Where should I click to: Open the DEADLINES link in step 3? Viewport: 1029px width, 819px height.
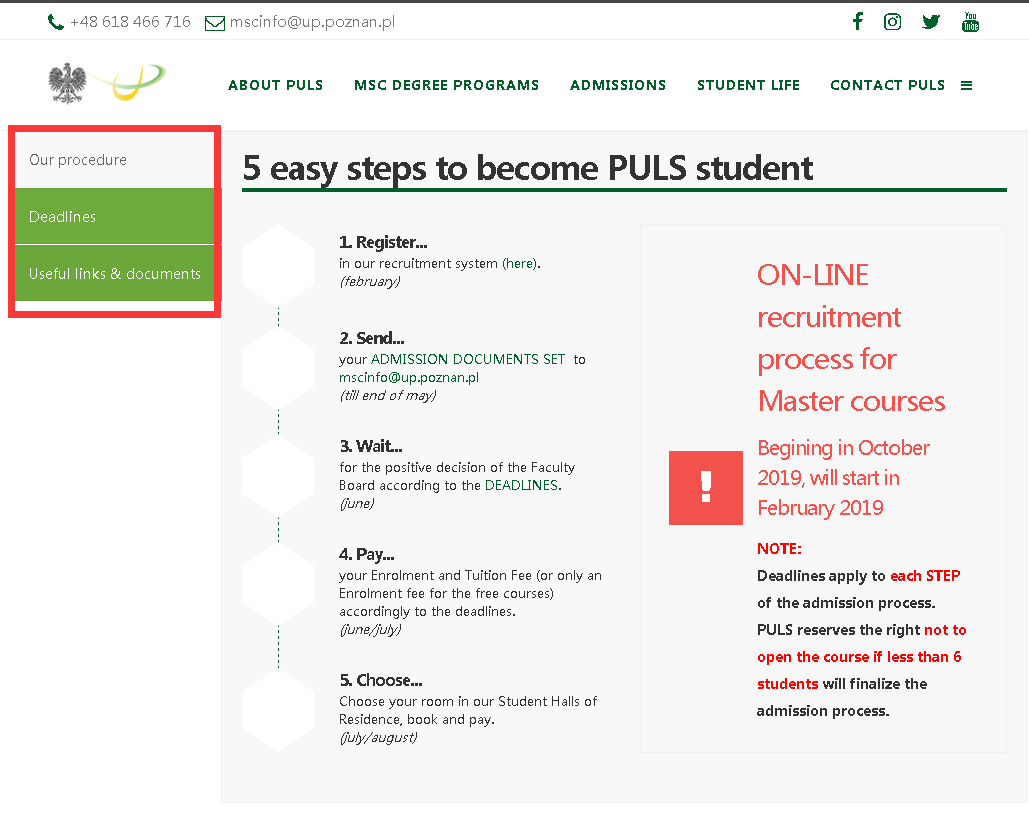coord(522,486)
